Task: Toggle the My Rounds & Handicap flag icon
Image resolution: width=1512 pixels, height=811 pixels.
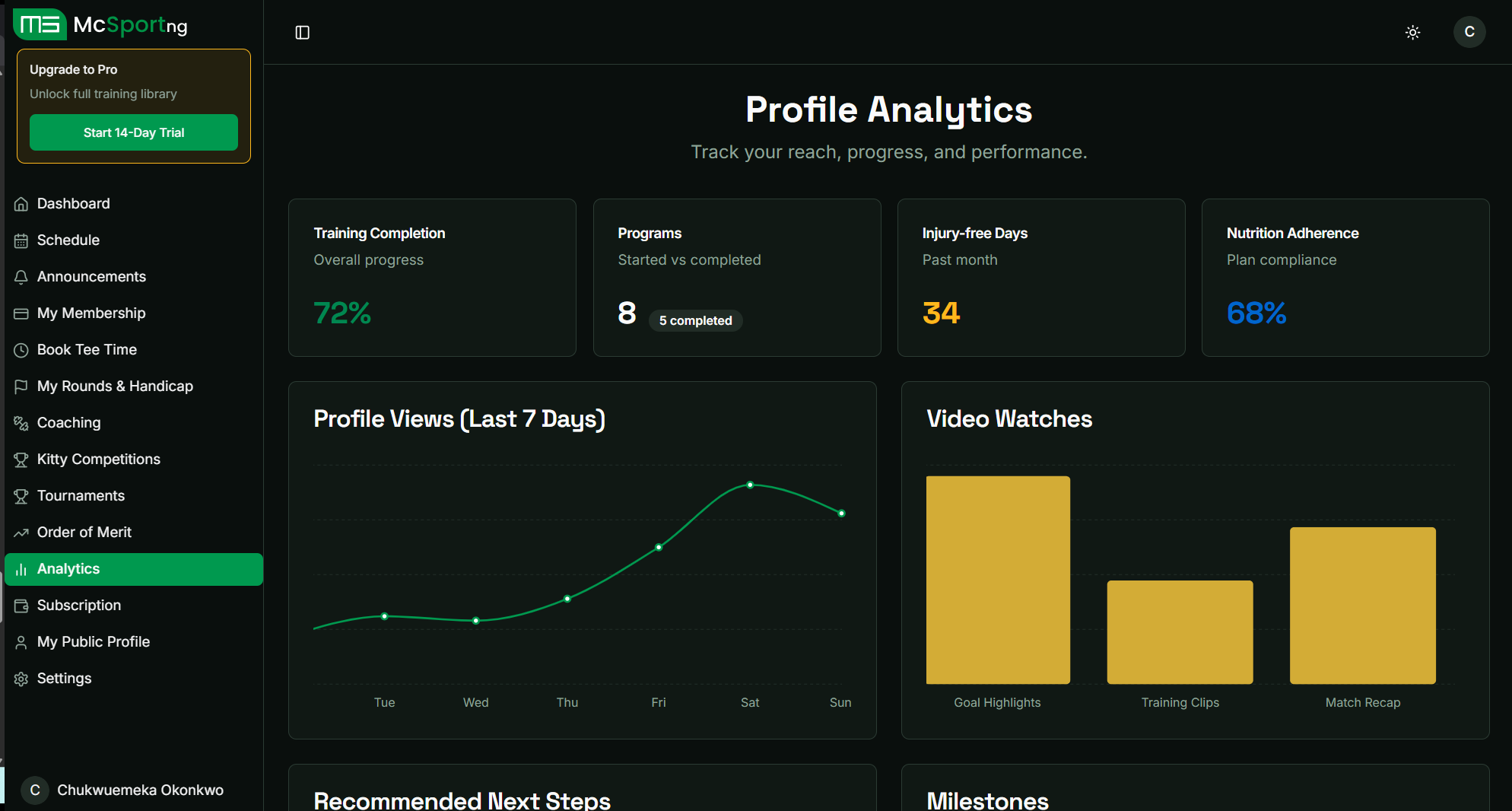Action: [21, 386]
